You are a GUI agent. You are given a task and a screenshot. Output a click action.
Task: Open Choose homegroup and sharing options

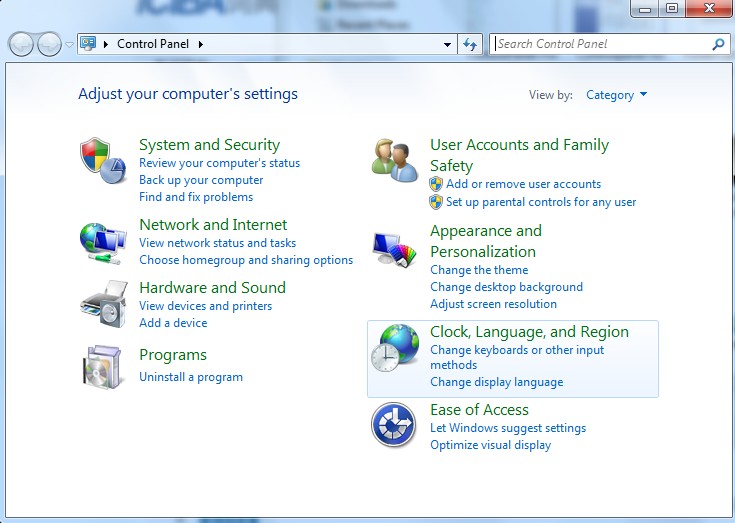point(246,260)
